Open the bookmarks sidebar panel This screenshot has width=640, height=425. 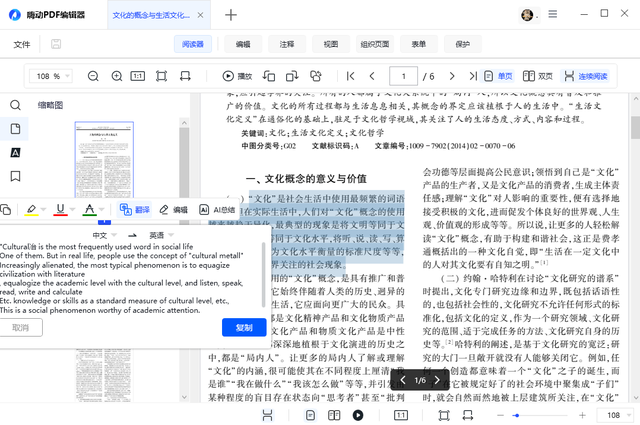tap(15, 176)
